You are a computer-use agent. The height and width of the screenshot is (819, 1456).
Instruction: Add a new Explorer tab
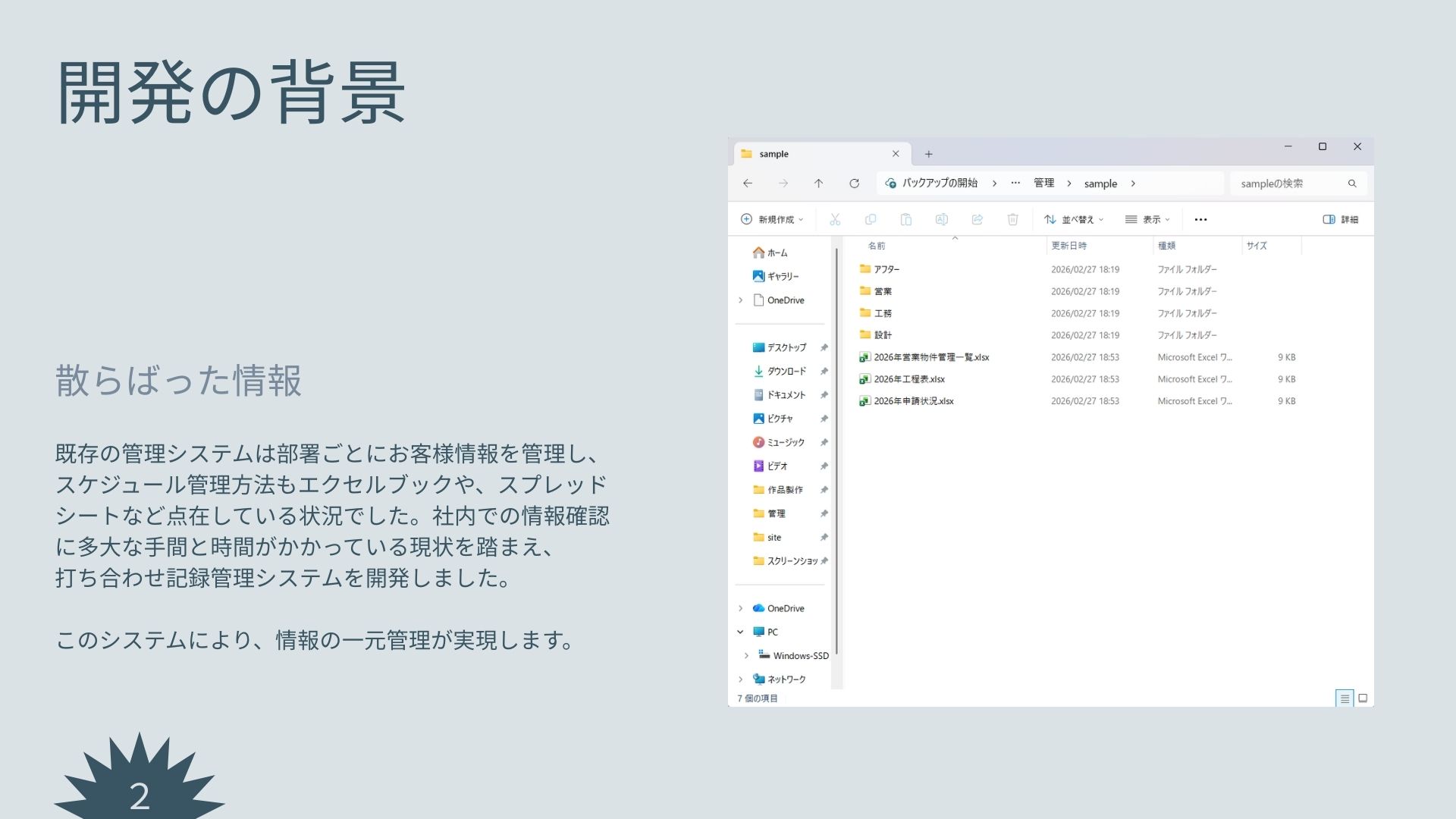coord(928,154)
